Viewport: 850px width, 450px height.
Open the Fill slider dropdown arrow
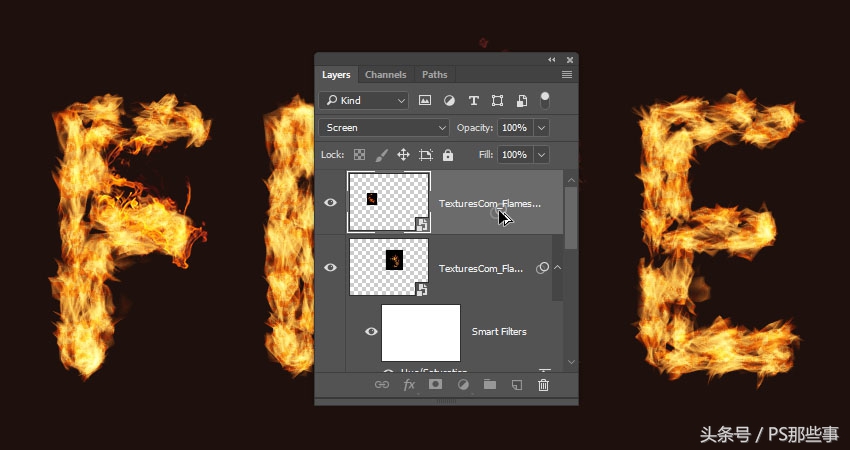[541, 155]
